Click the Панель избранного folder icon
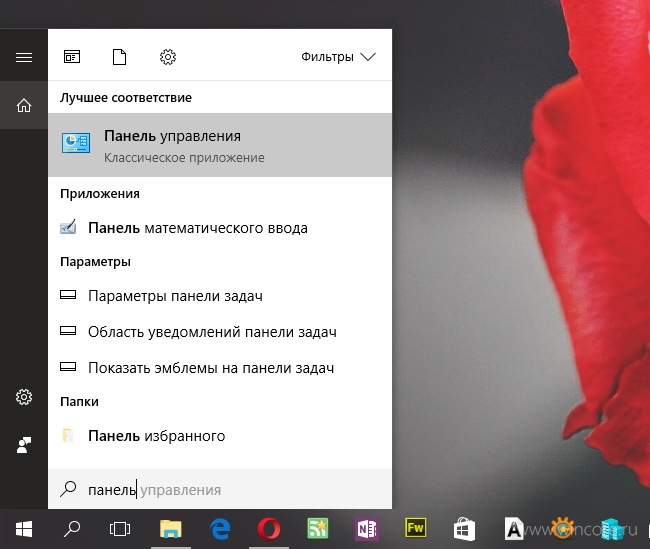The height and width of the screenshot is (549, 650). tap(68, 435)
